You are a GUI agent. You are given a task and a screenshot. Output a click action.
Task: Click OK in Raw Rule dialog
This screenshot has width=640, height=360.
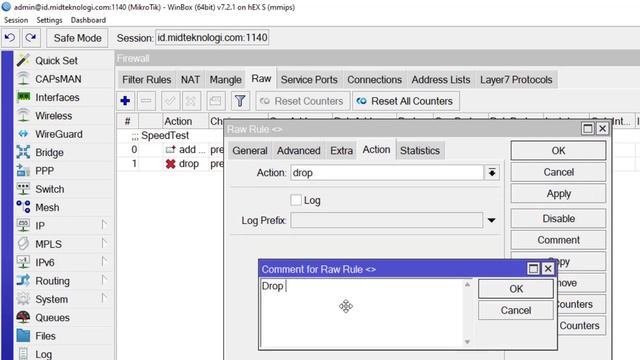tap(558, 151)
